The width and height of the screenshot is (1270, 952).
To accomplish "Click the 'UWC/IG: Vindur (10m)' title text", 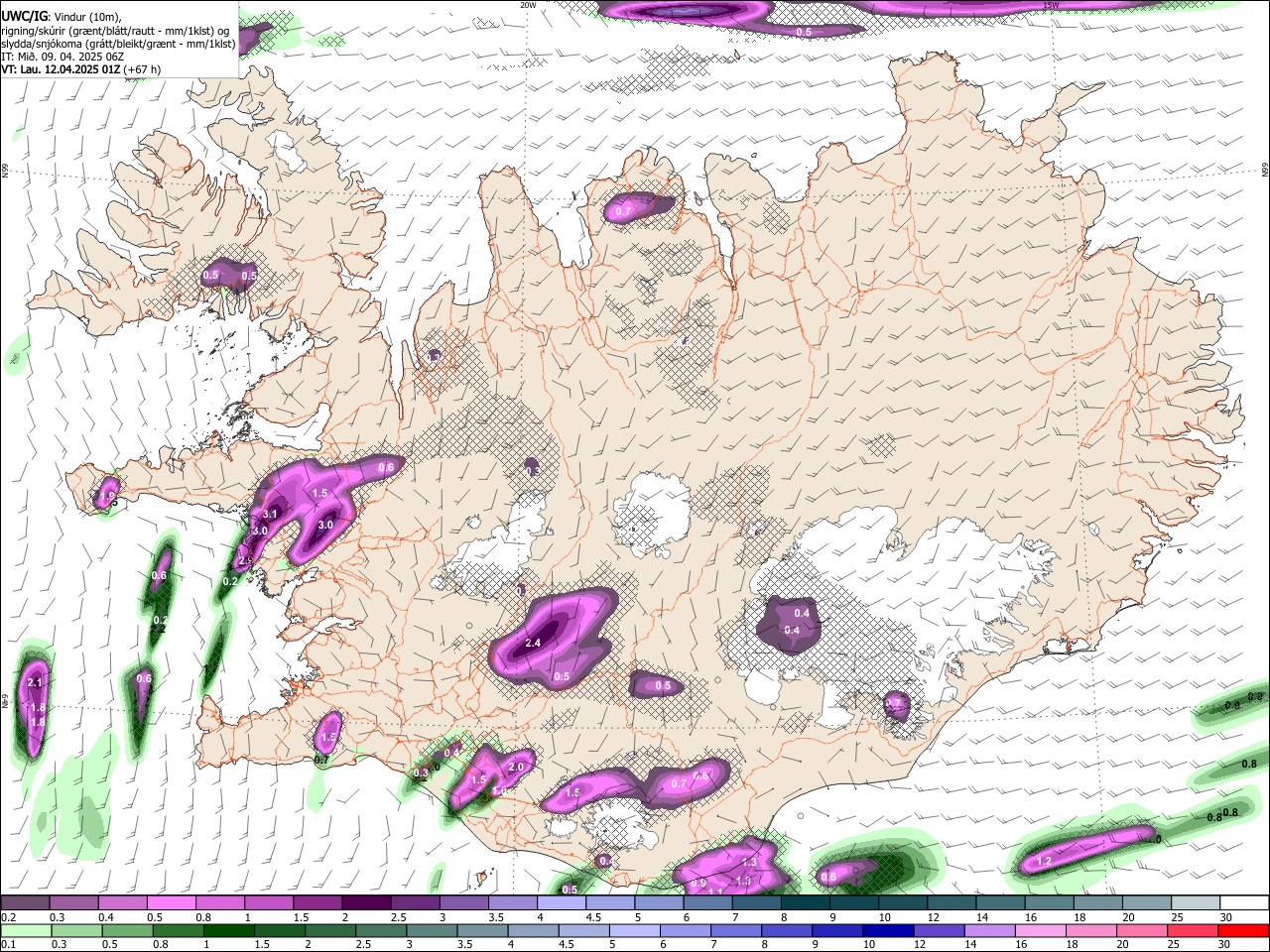I will 63,17.
